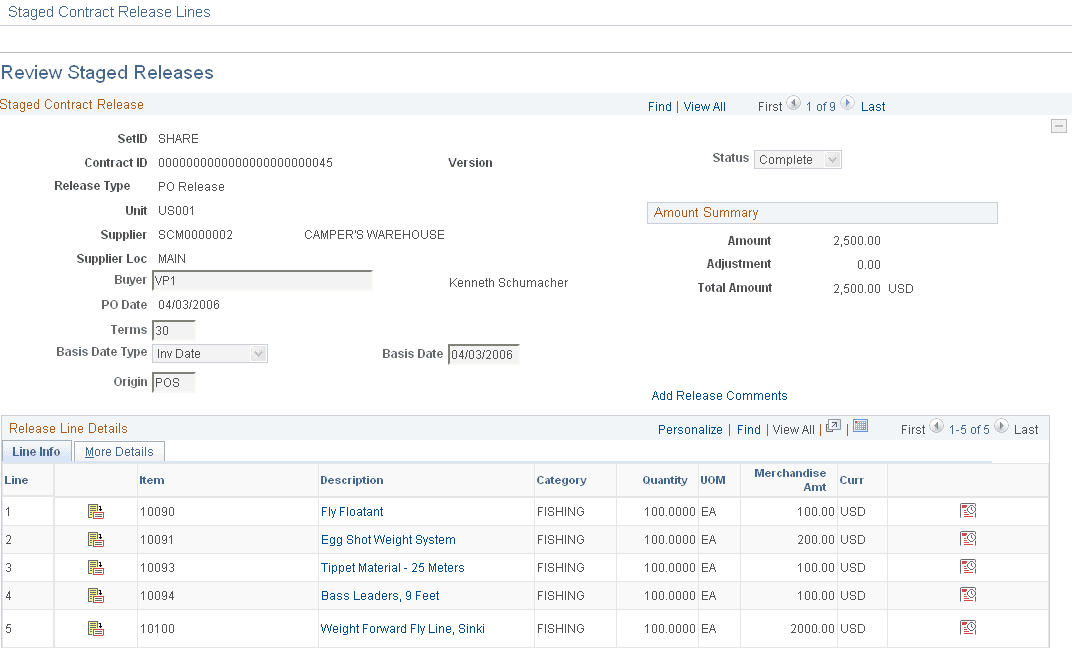1072x649 pixels.
Task: Click View All in the Staged Contract Release header
Action: tap(704, 106)
